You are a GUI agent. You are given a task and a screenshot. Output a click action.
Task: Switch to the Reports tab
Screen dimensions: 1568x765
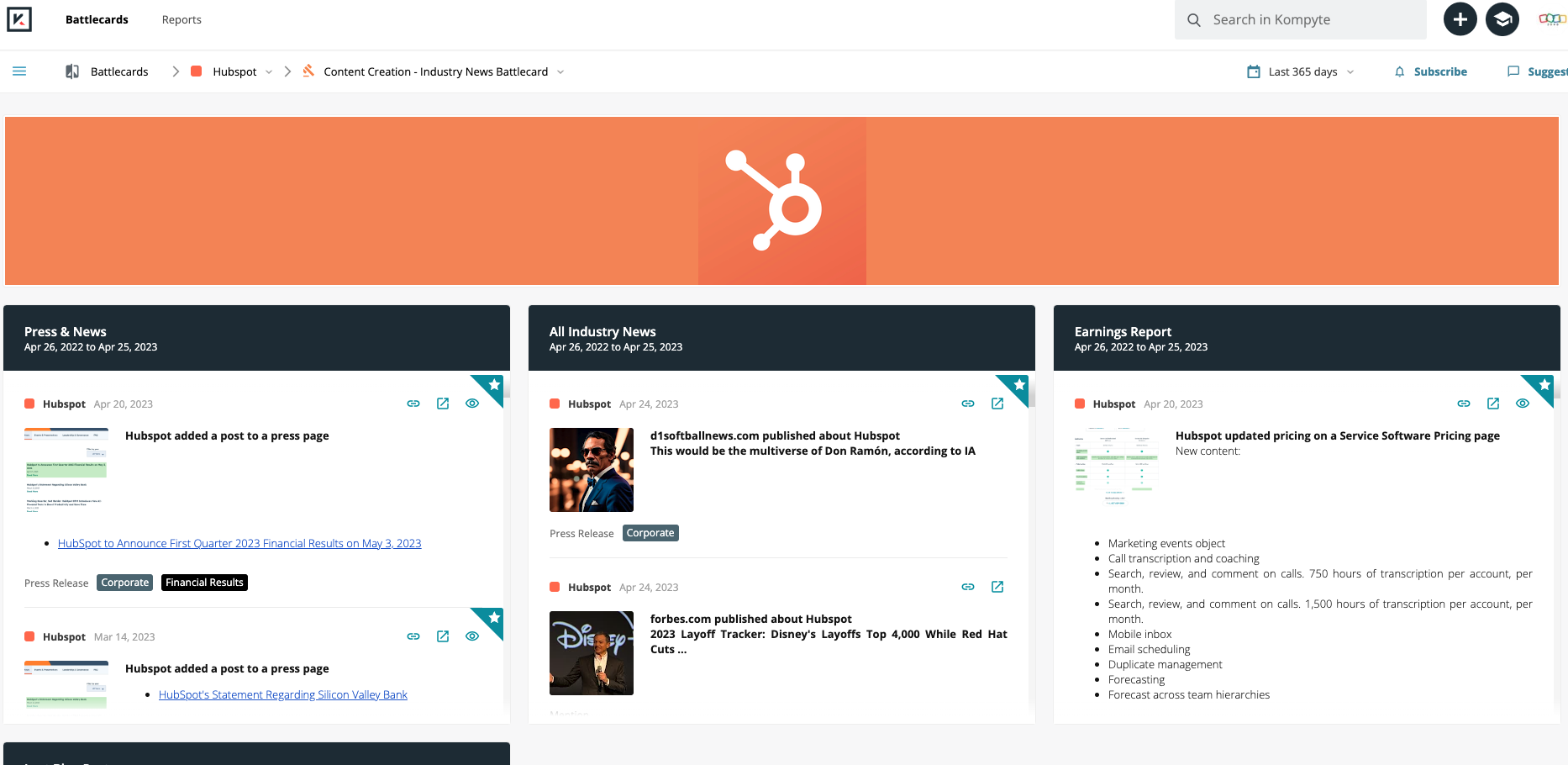click(182, 19)
